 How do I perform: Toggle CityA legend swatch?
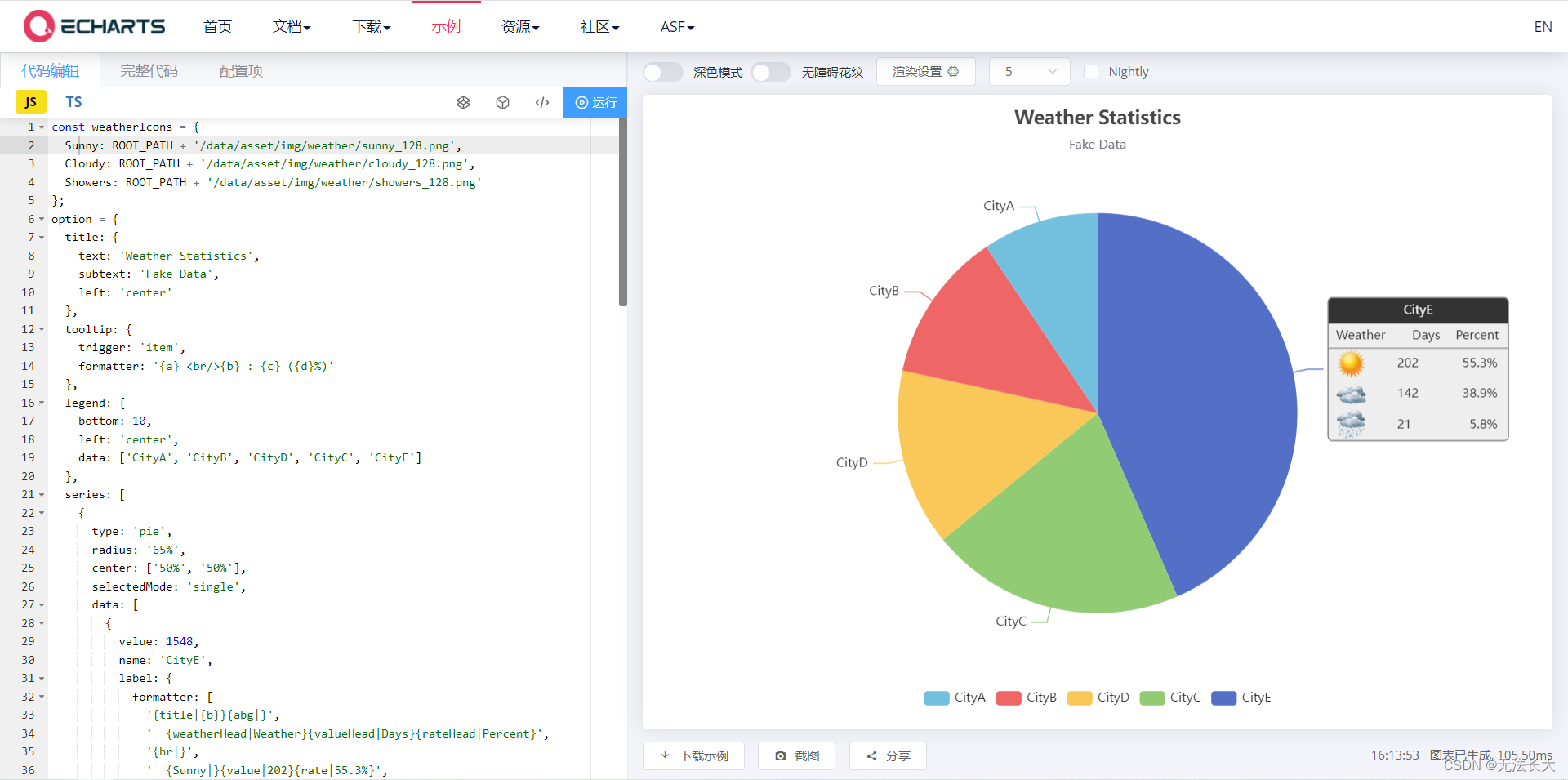(x=936, y=698)
